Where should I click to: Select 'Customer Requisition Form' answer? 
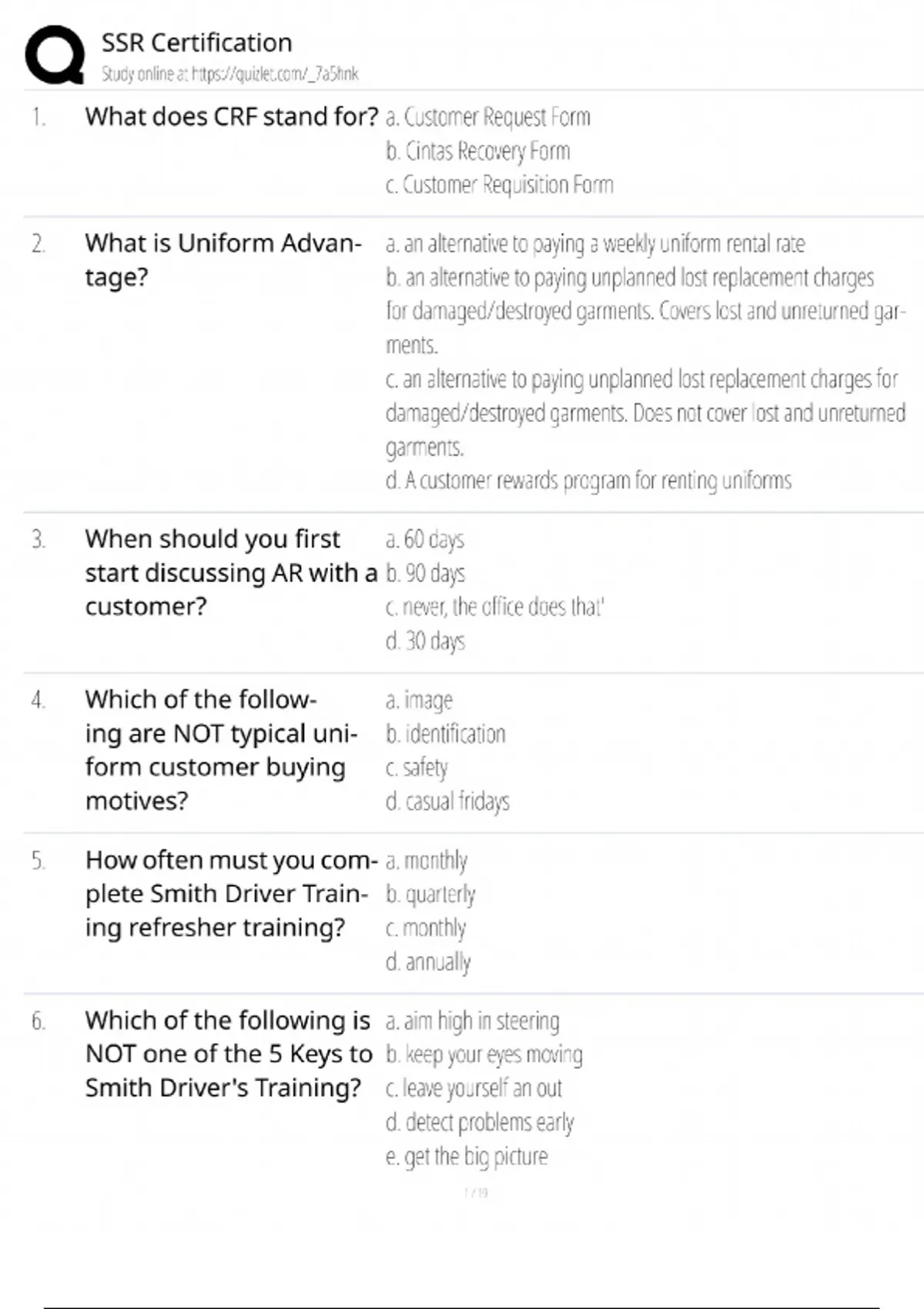[499, 185]
